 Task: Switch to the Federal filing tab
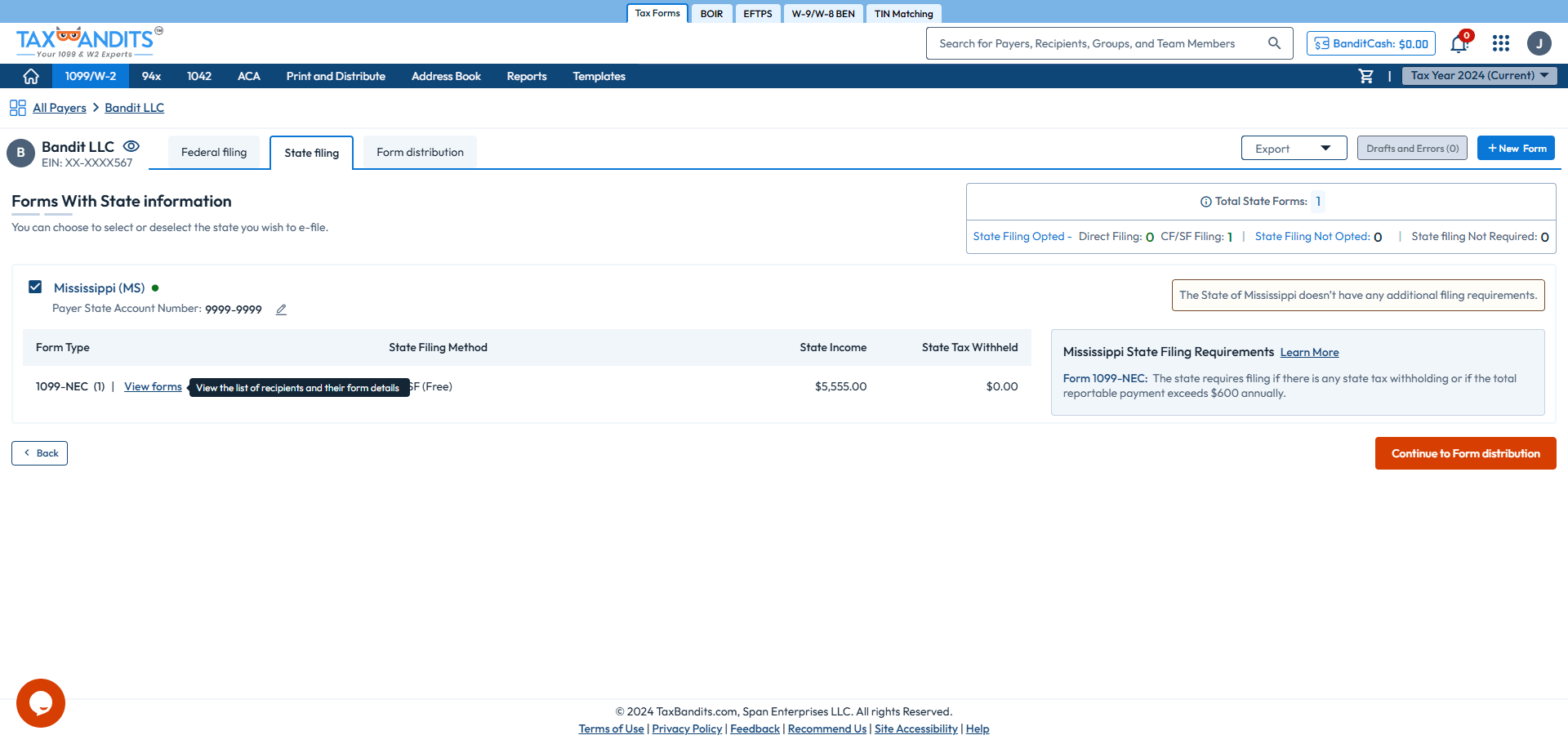pos(214,153)
